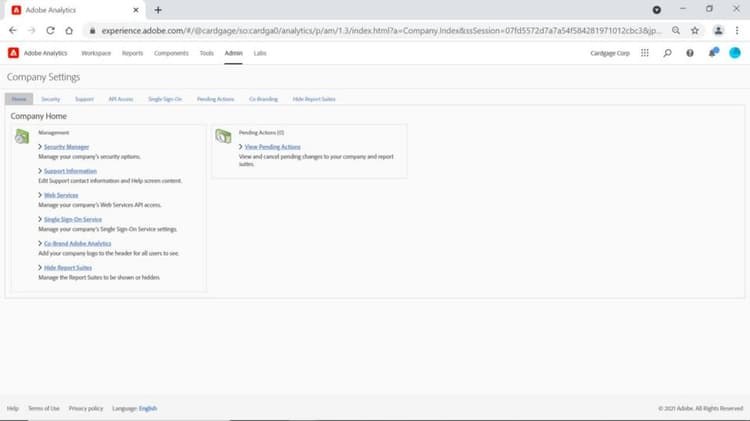This screenshot has height=421, width=750.
Task: Switch to the Hide Report Suites tab
Action: point(314,99)
